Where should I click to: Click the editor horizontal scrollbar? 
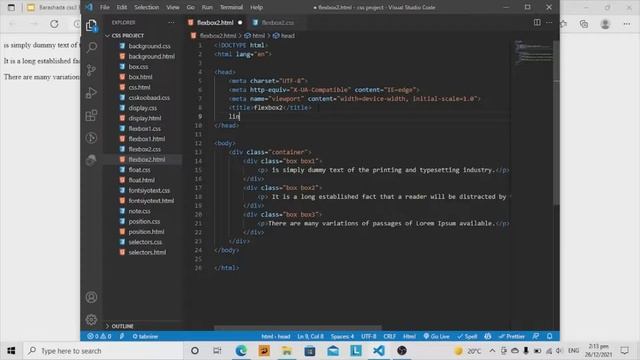tap(298, 328)
